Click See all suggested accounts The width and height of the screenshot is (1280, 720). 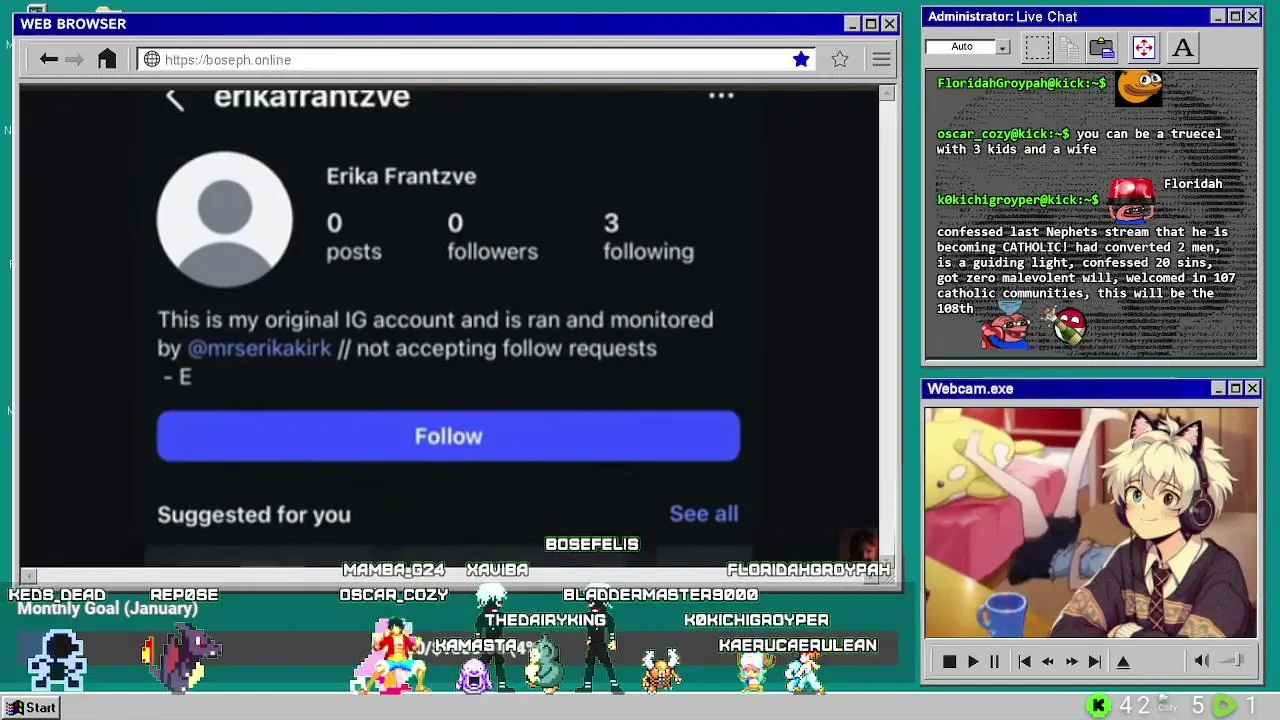(x=704, y=513)
